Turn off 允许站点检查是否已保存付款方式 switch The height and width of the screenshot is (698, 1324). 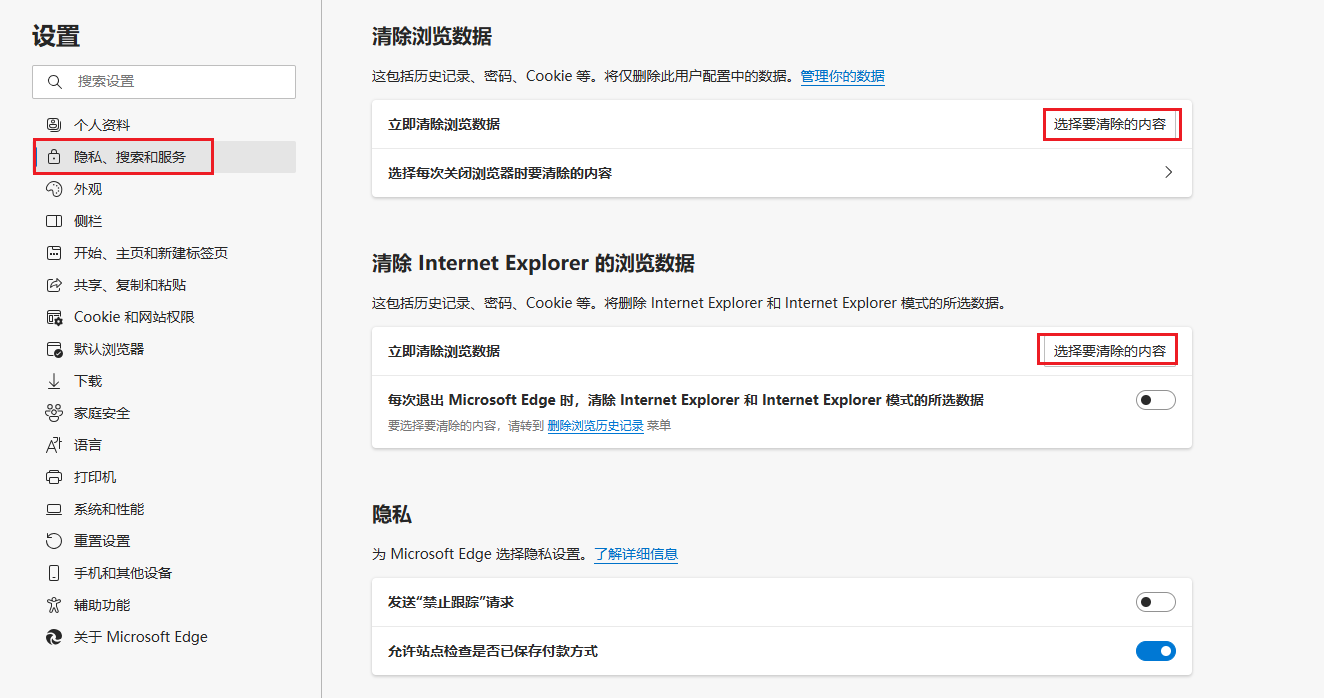(x=1155, y=651)
